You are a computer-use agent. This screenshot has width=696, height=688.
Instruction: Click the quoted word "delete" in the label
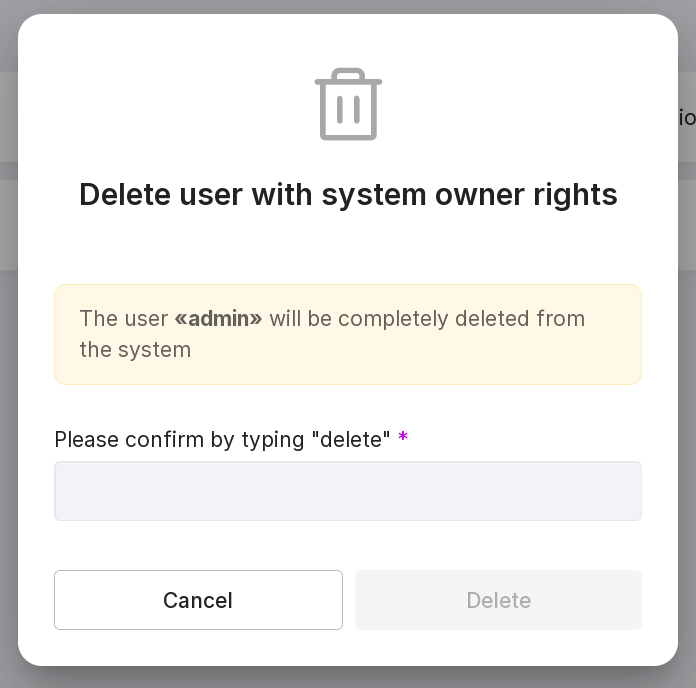[x=350, y=439]
